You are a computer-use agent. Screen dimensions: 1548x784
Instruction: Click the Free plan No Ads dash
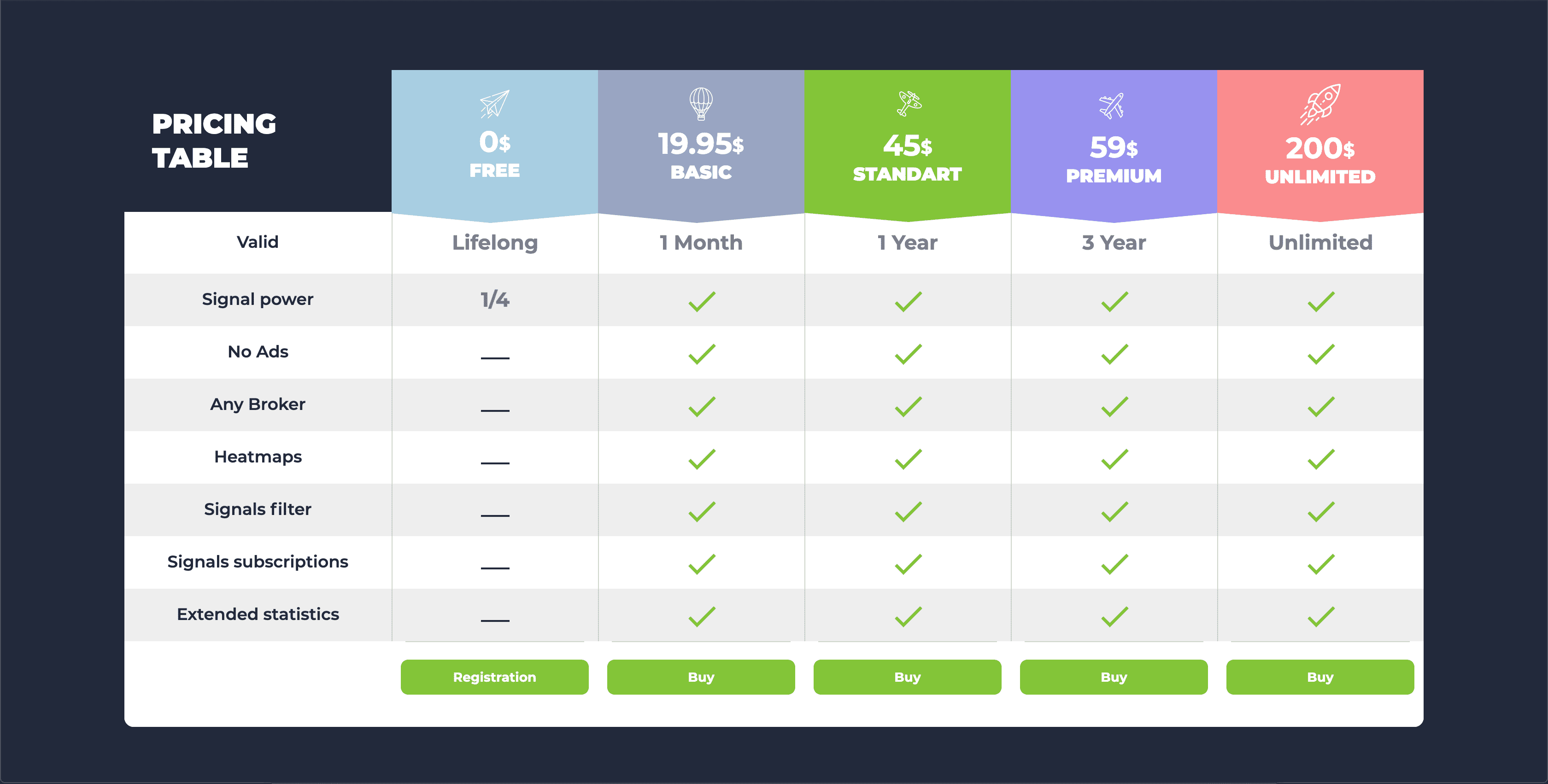click(494, 357)
